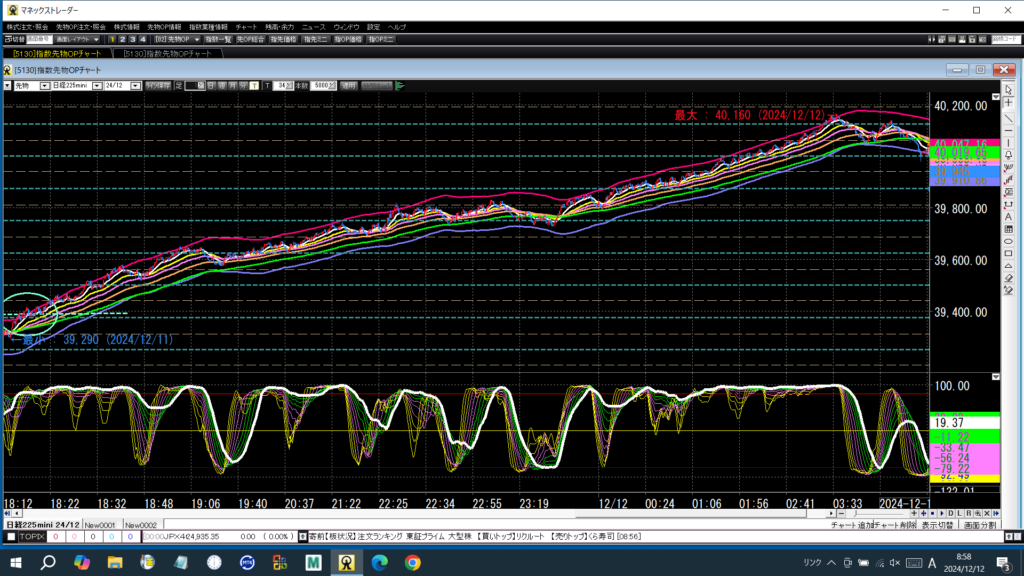The image size is (1024, 576).
Task: Open Google Chrome from taskbar
Action: click(x=413, y=562)
